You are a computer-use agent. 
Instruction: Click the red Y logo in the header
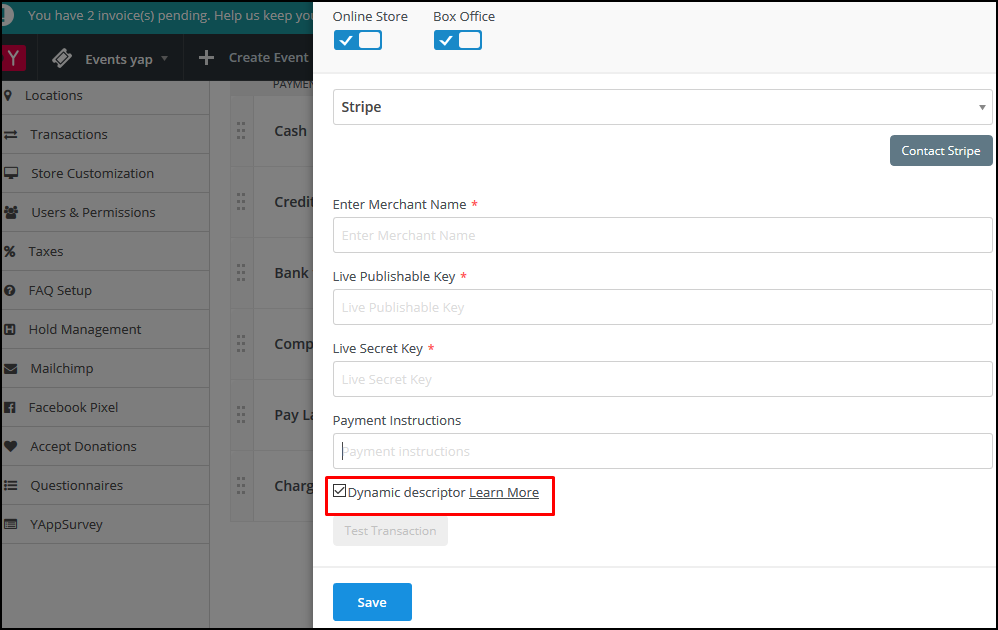pos(14,57)
